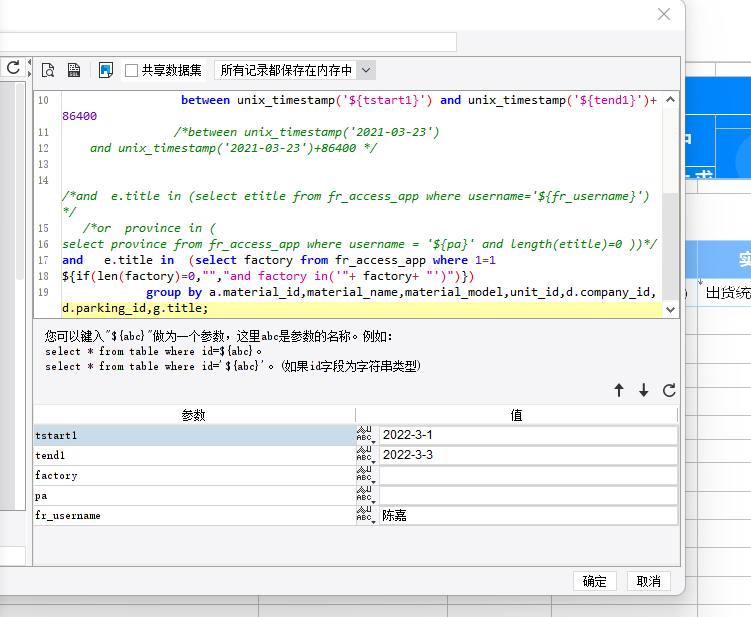The image size is (751, 617).
Task: Edit the tstart1 value 2022-3-1
Action: point(528,435)
